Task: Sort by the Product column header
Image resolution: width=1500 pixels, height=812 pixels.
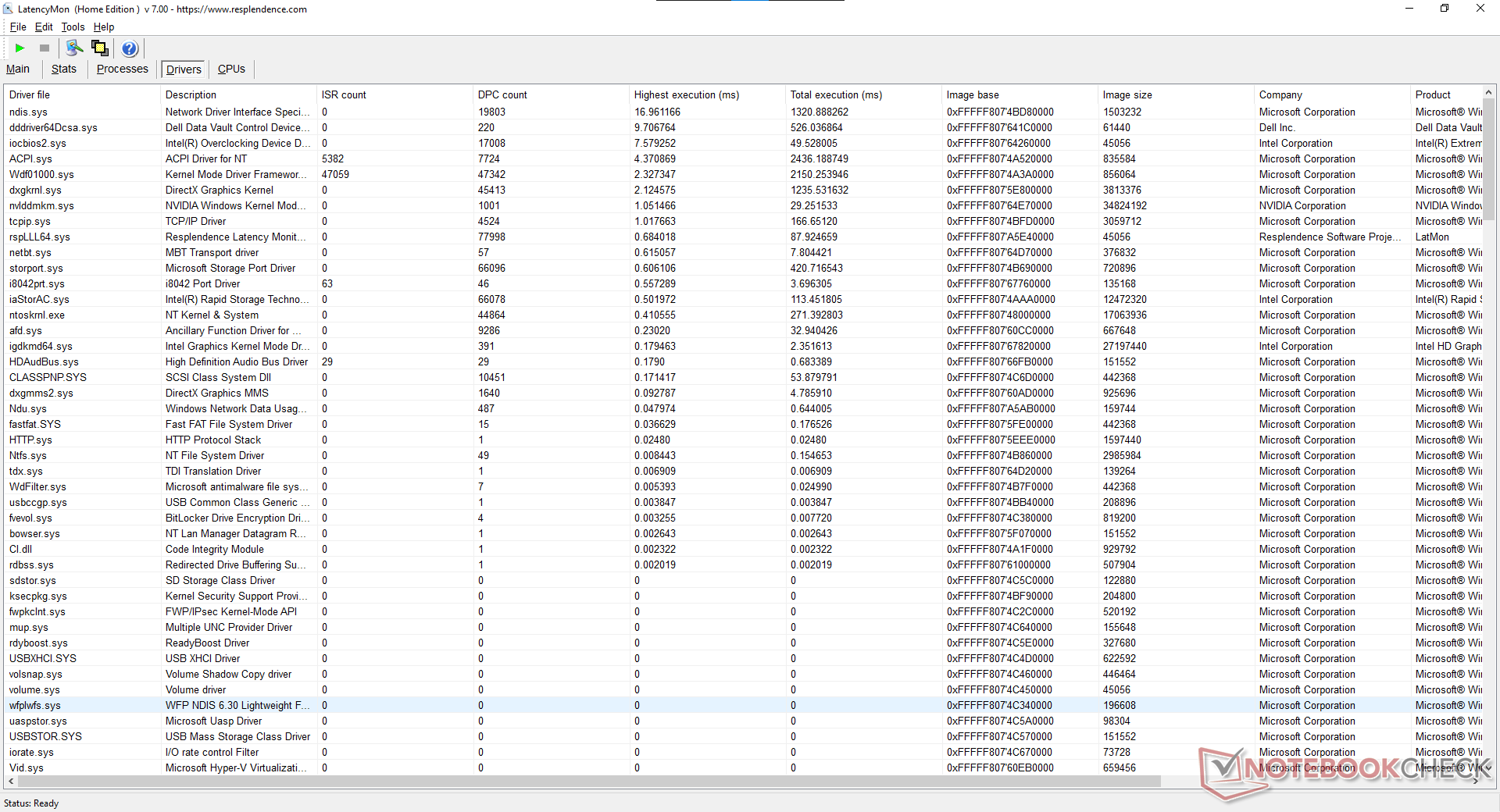Action: (1446, 94)
